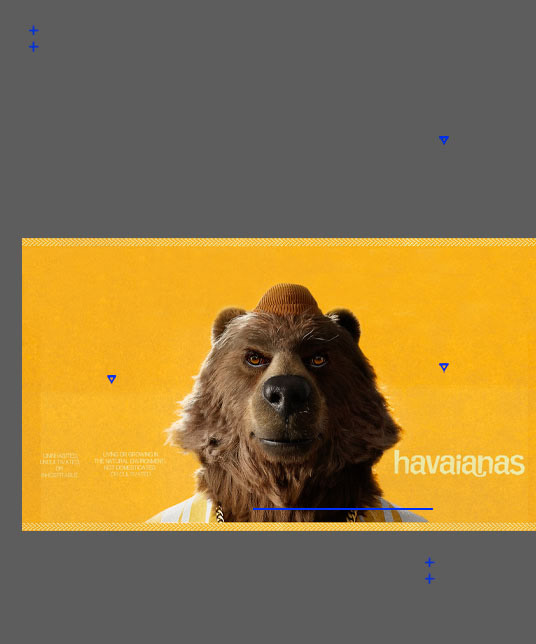Click the zigzag border atop the banner
This screenshot has width=536, height=644.
279,242
